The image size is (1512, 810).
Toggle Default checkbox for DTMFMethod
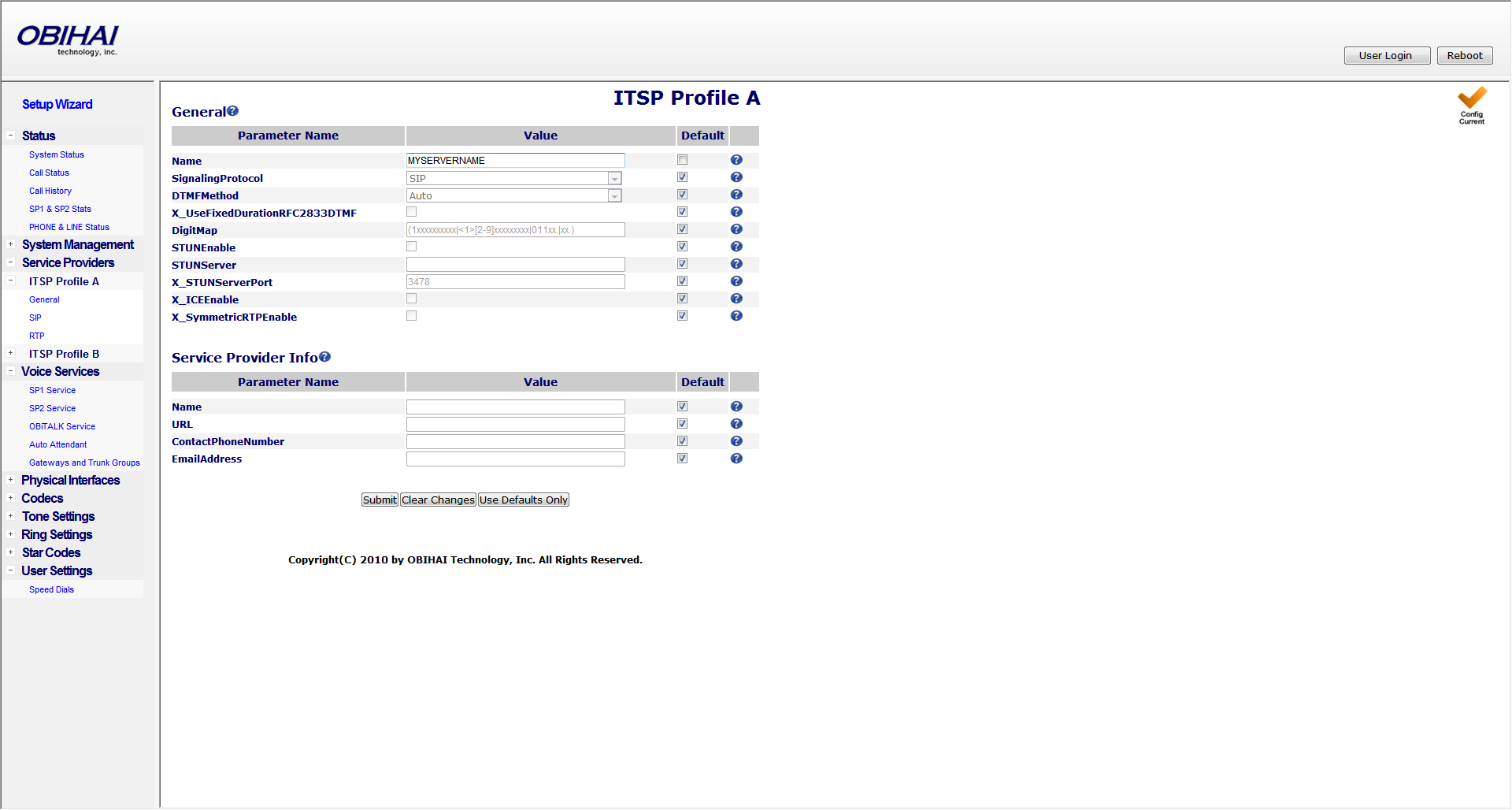pyautogui.click(x=683, y=195)
